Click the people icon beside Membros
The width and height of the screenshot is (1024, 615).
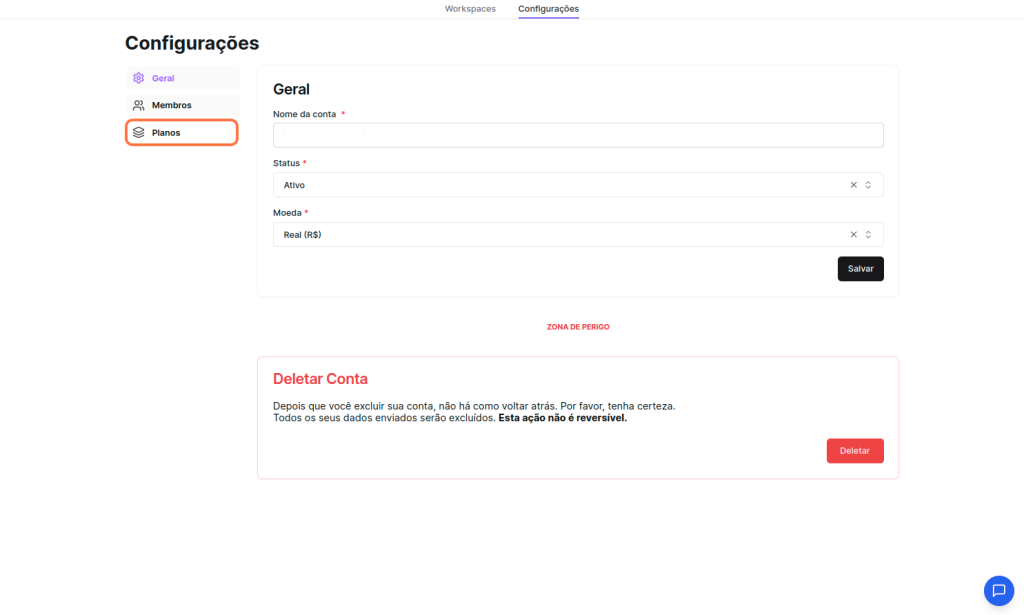pos(139,105)
